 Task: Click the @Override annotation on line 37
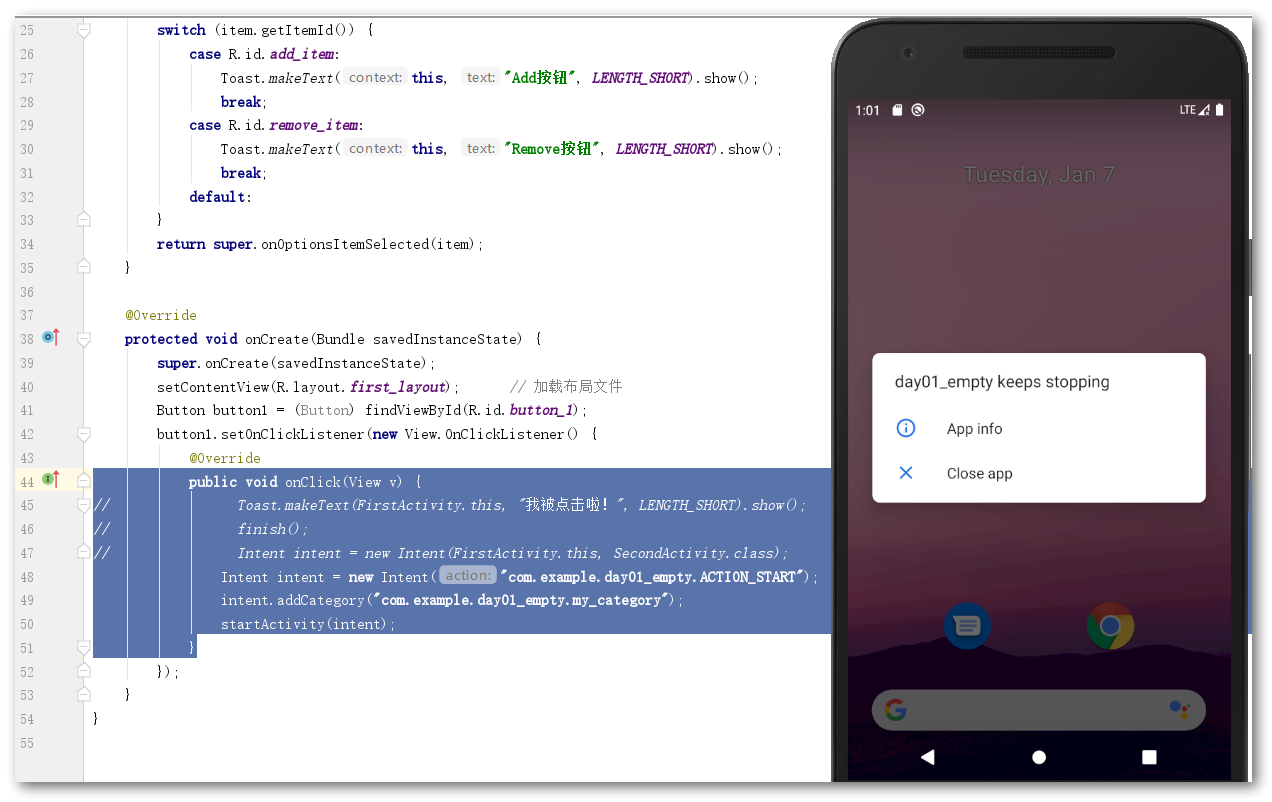(160, 315)
